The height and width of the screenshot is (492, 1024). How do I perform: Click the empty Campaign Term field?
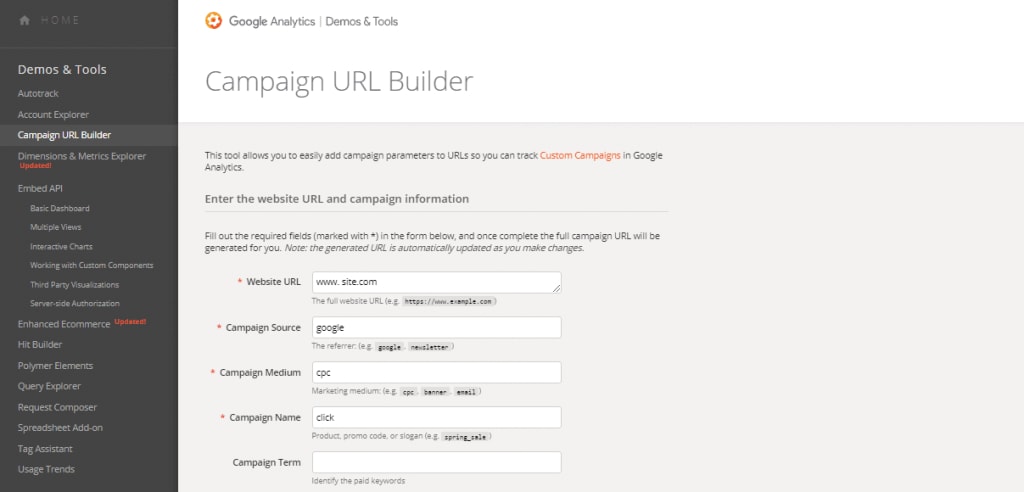[x=436, y=462]
